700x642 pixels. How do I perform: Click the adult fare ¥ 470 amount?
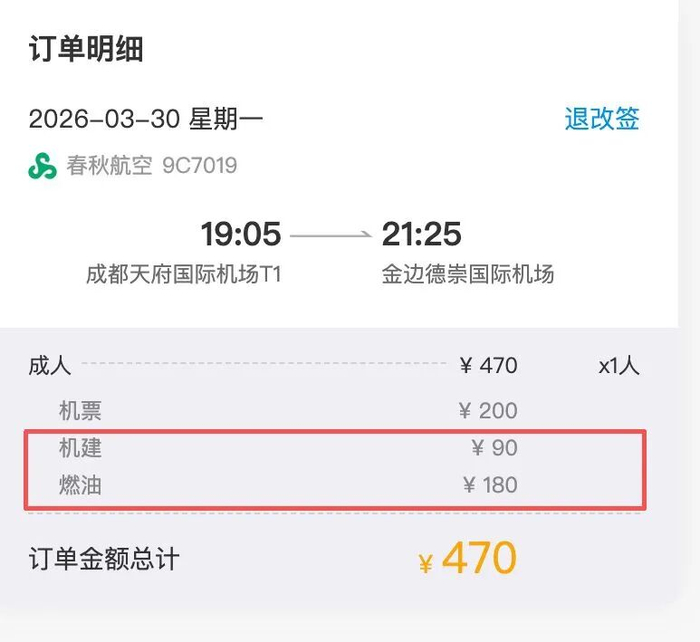click(x=488, y=366)
